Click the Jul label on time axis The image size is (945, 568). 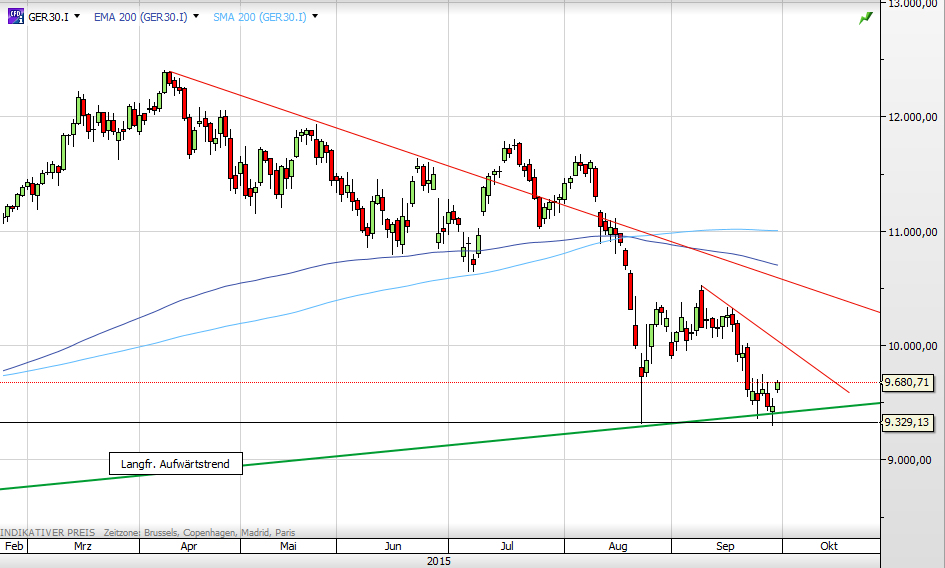507,546
